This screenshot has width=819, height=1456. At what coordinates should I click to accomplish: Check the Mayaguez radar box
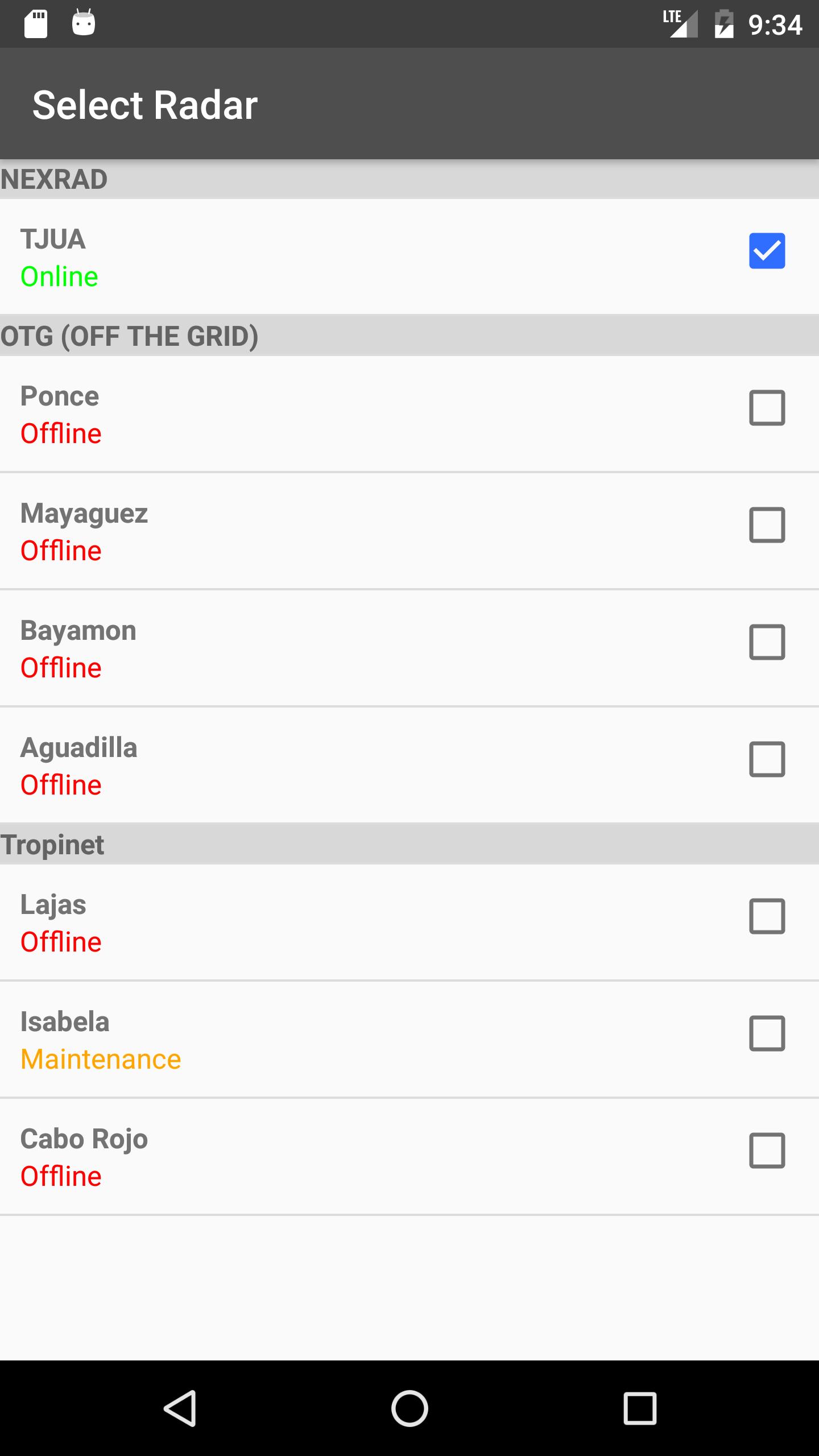click(767, 525)
